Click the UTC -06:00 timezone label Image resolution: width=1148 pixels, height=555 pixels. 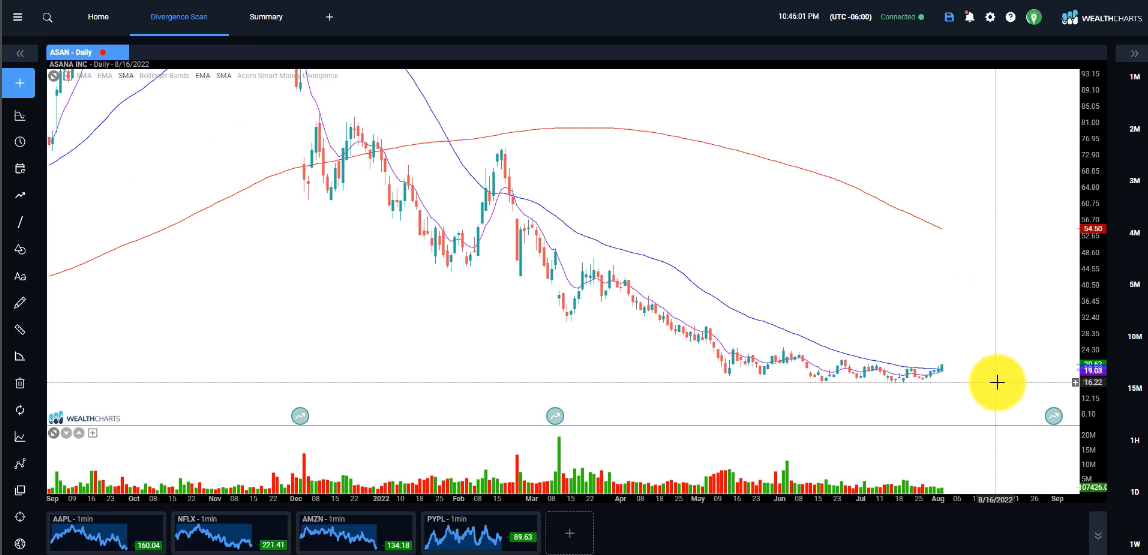pyautogui.click(x=851, y=17)
